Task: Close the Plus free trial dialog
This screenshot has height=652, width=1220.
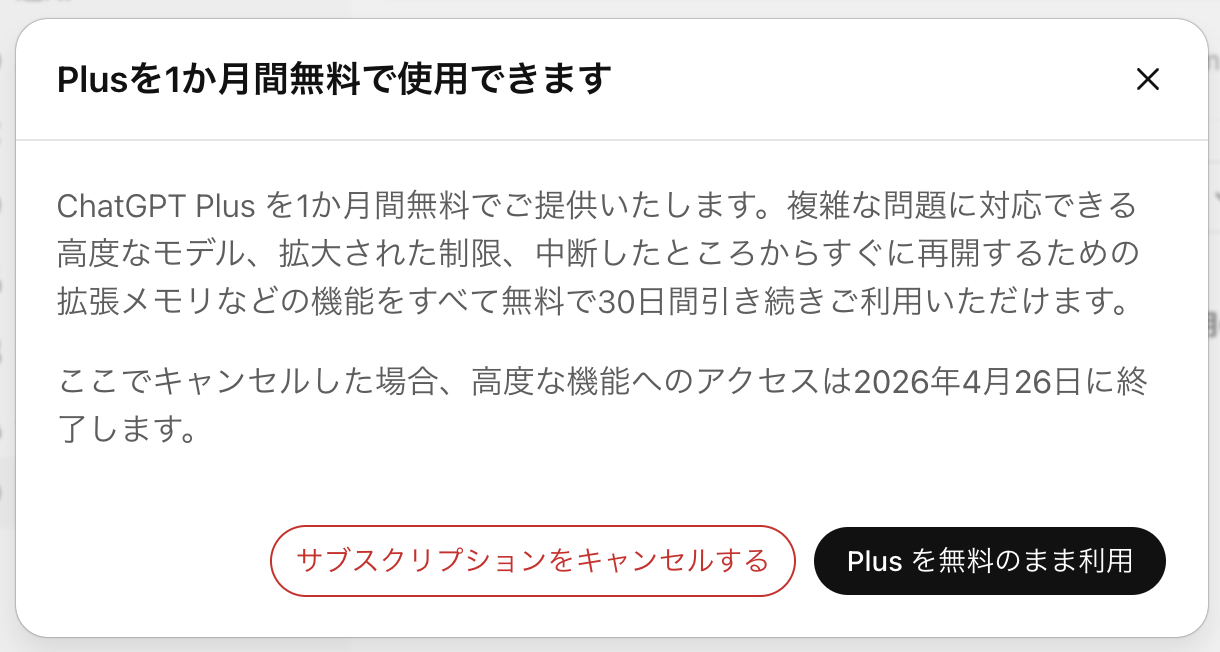Action: coord(1147,80)
